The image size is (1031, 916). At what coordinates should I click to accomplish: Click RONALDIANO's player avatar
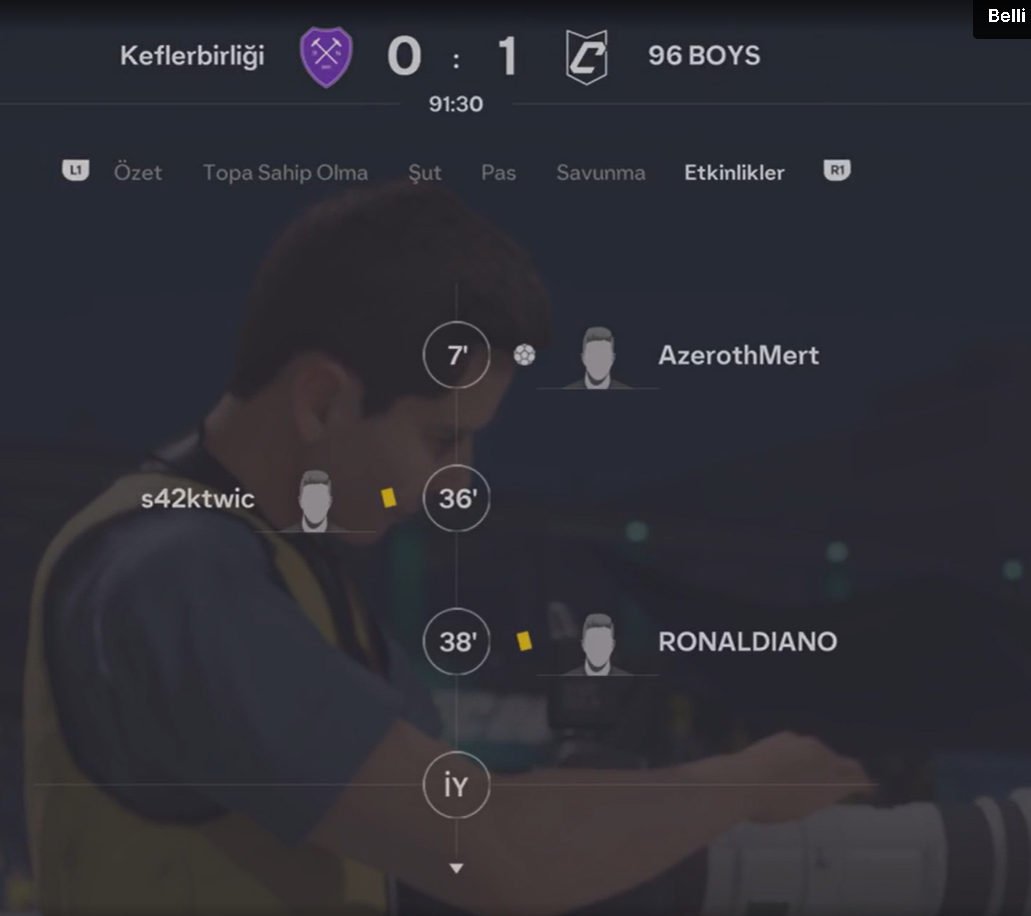pyautogui.click(x=598, y=644)
